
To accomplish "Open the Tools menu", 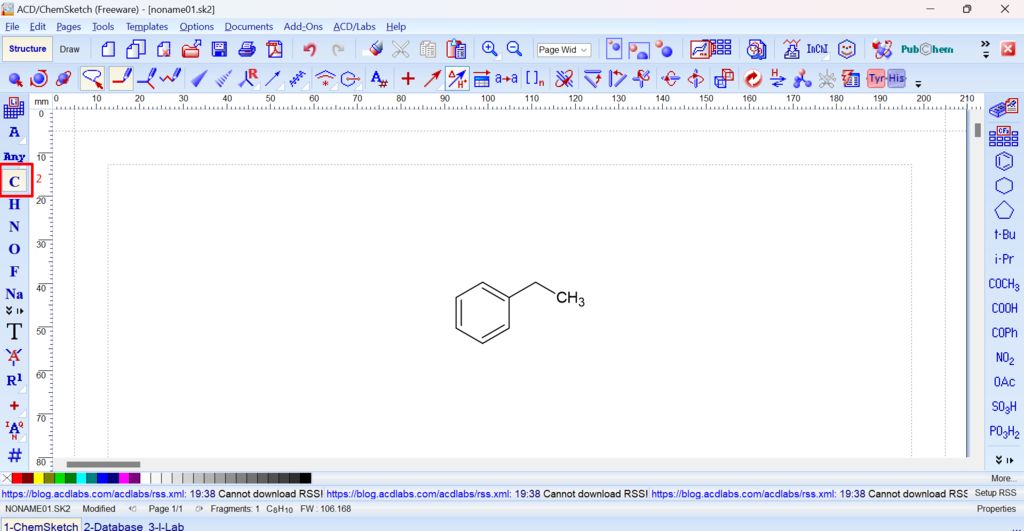I will click(103, 27).
